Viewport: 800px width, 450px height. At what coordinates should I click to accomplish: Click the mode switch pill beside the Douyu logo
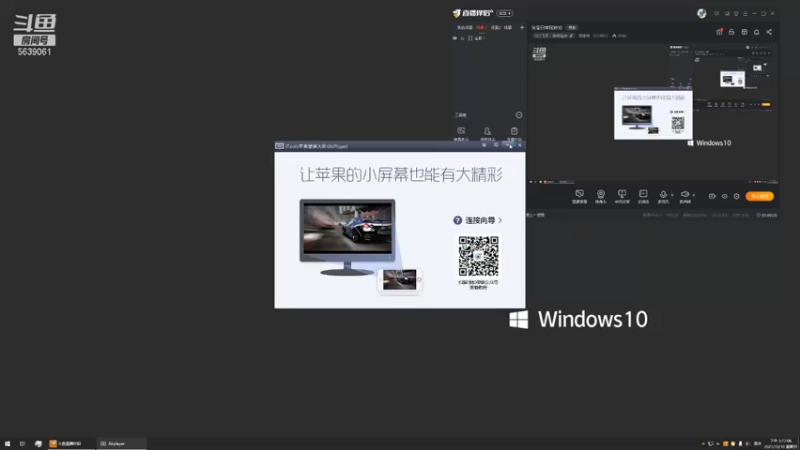[x=505, y=13]
